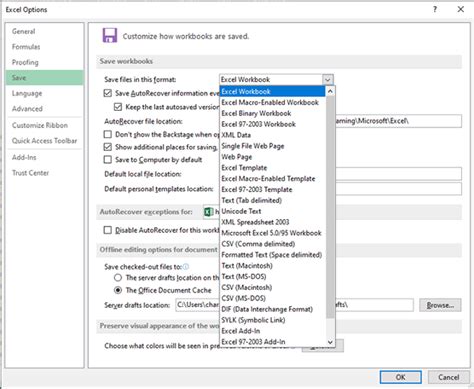Toggle Save AutoRecover information checkbox

[x=108, y=93]
